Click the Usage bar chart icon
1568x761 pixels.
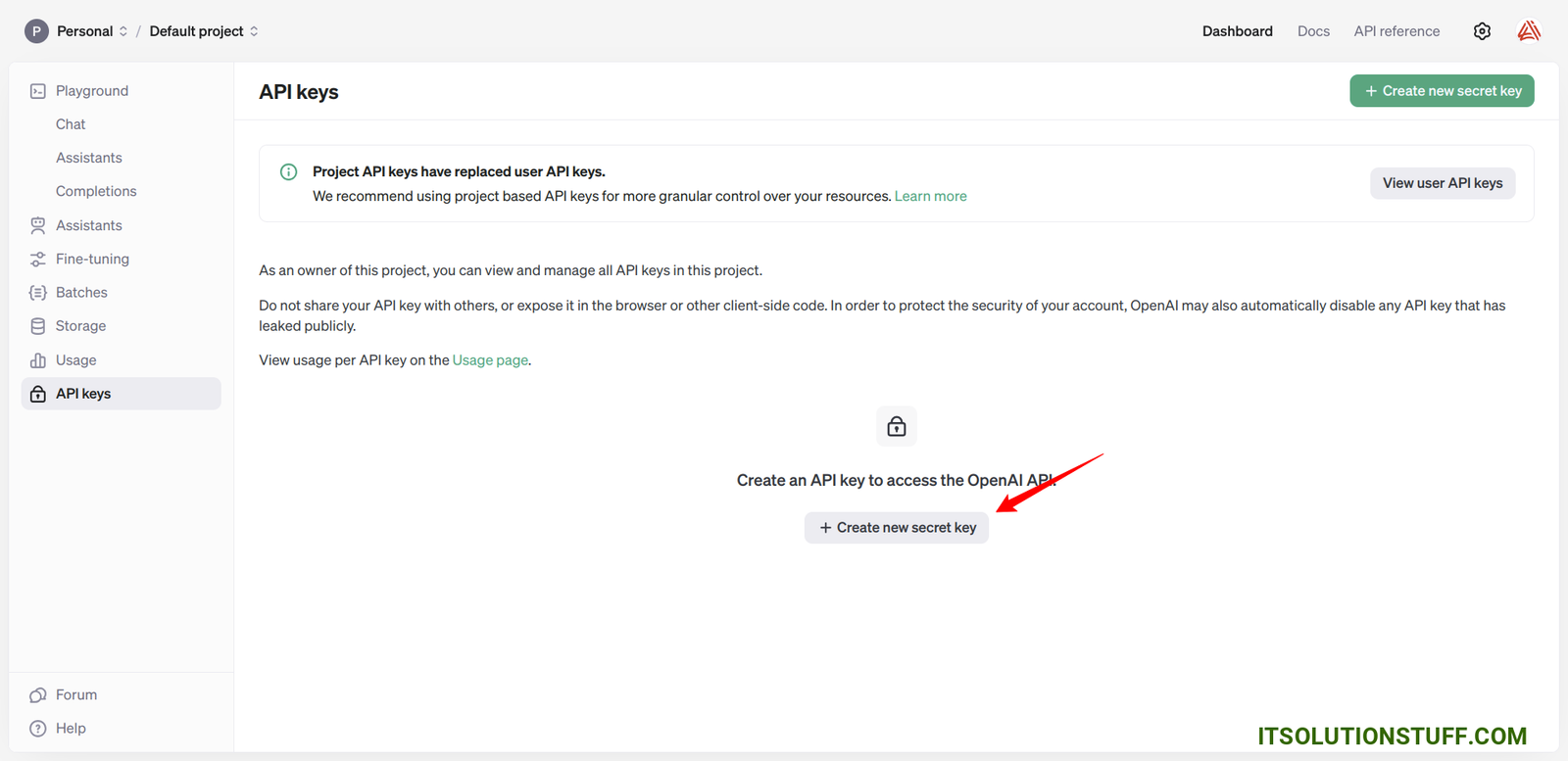pyautogui.click(x=38, y=360)
